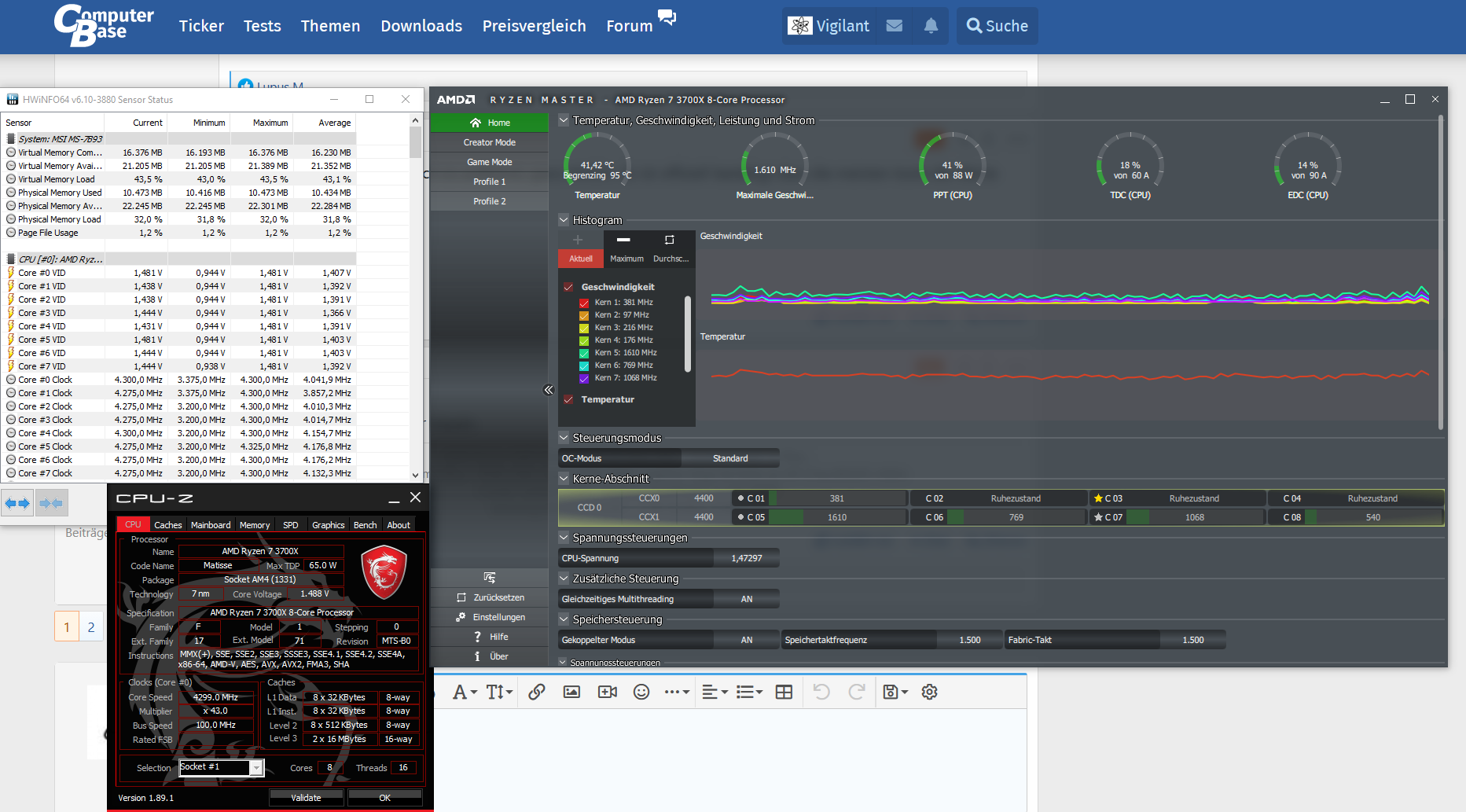Click the forum chat bubbles icon
1466x812 pixels.
pyautogui.click(x=667, y=17)
